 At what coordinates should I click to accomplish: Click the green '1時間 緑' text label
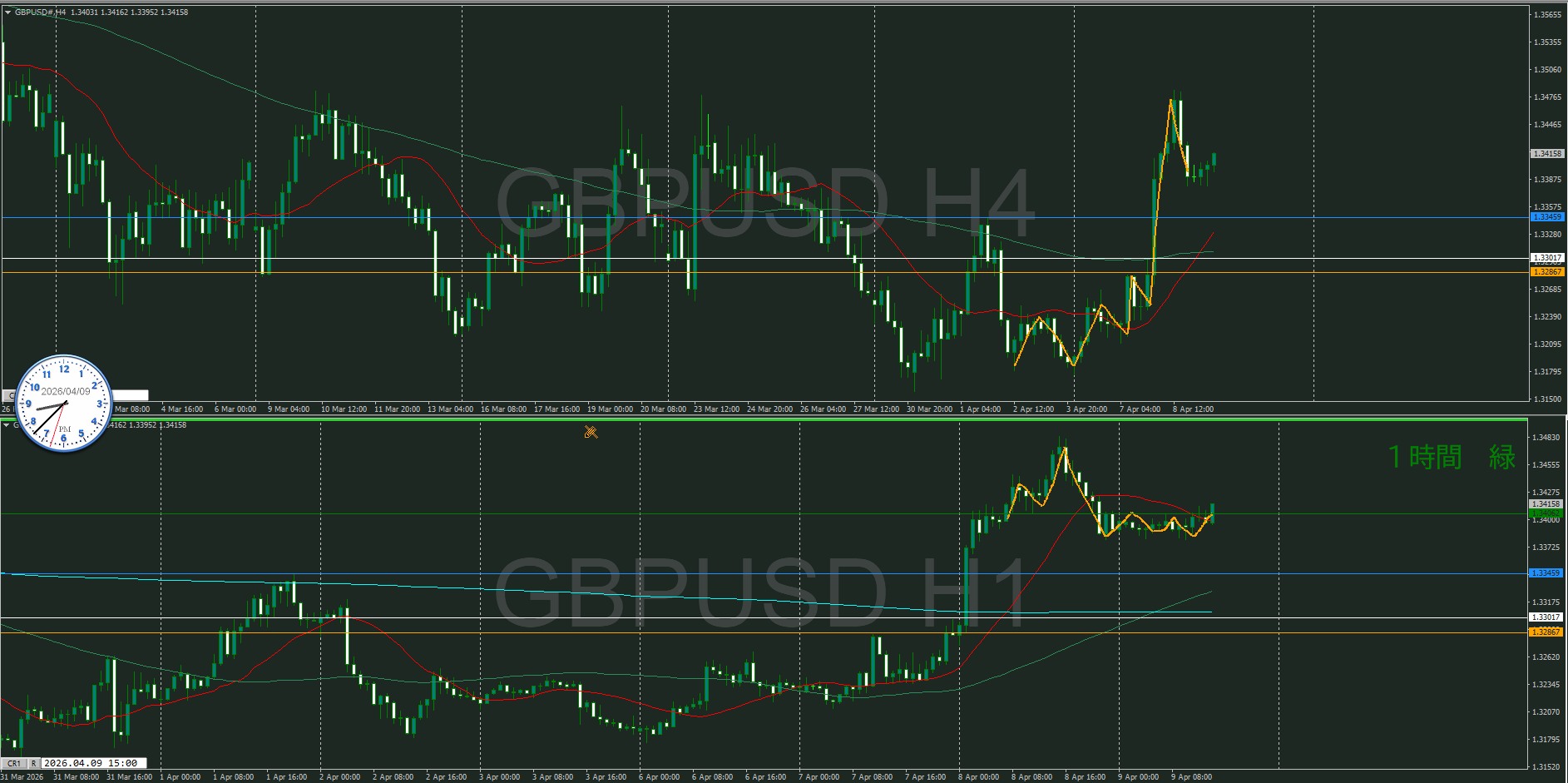pos(1452,458)
